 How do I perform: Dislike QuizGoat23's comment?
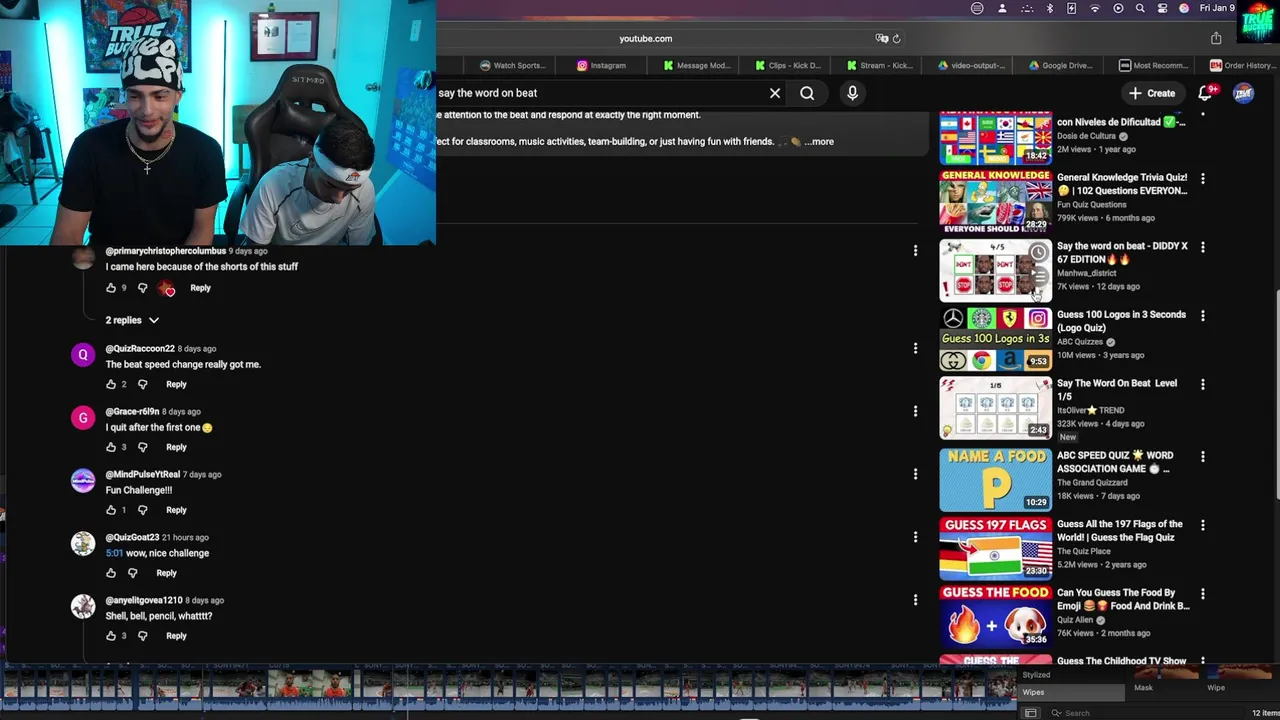click(x=132, y=573)
